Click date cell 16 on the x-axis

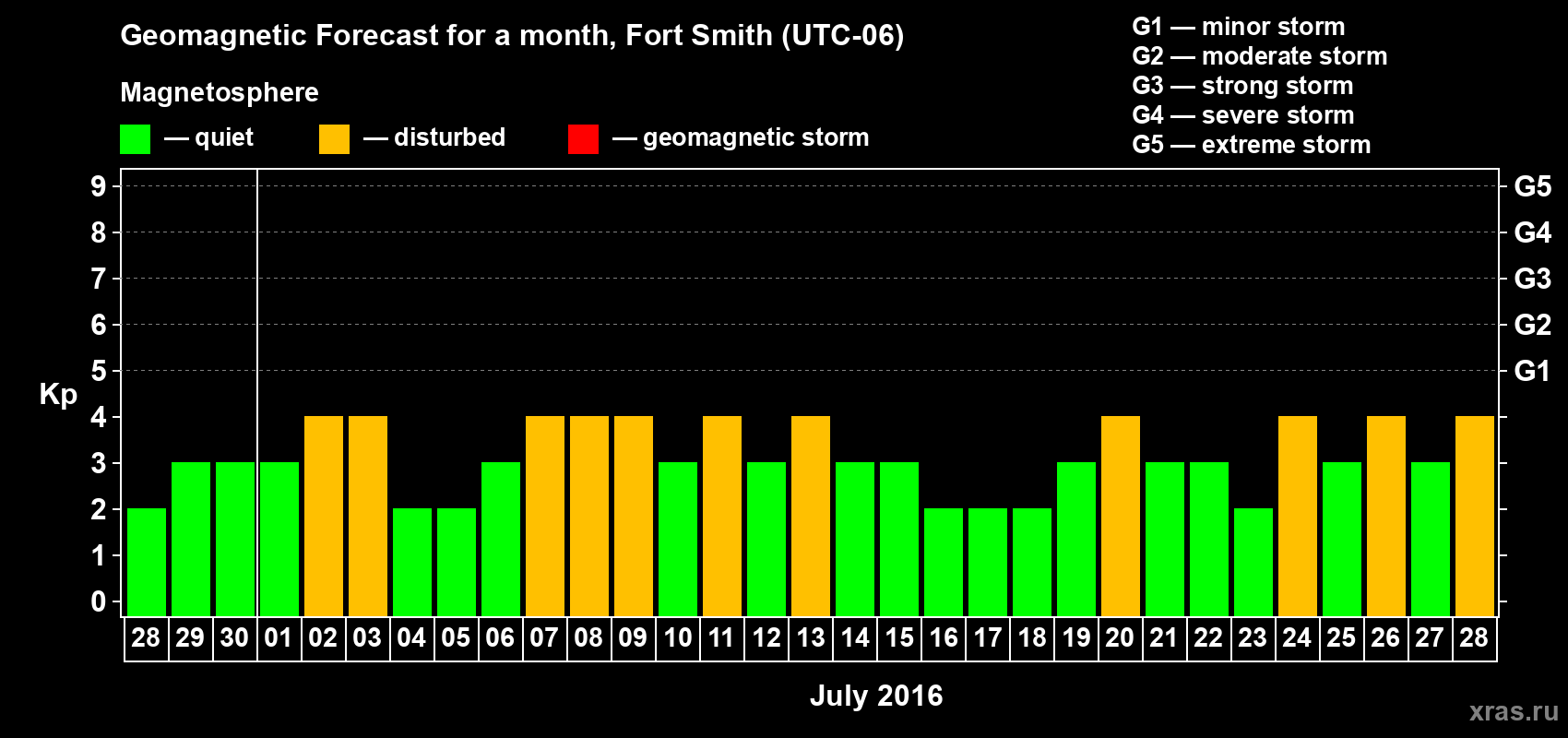[944, 638]
